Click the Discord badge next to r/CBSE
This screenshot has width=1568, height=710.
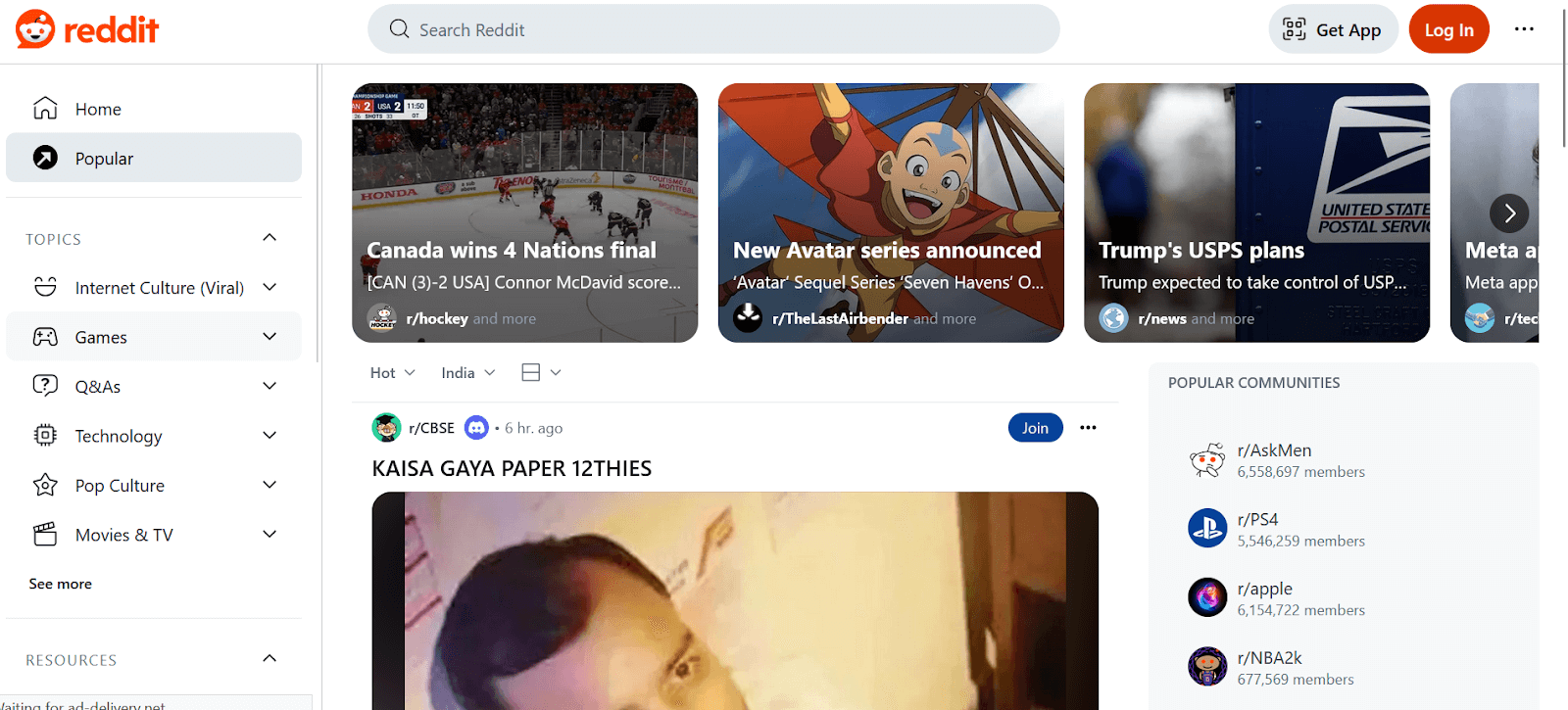pyautogui.click(x=476, y=428)
